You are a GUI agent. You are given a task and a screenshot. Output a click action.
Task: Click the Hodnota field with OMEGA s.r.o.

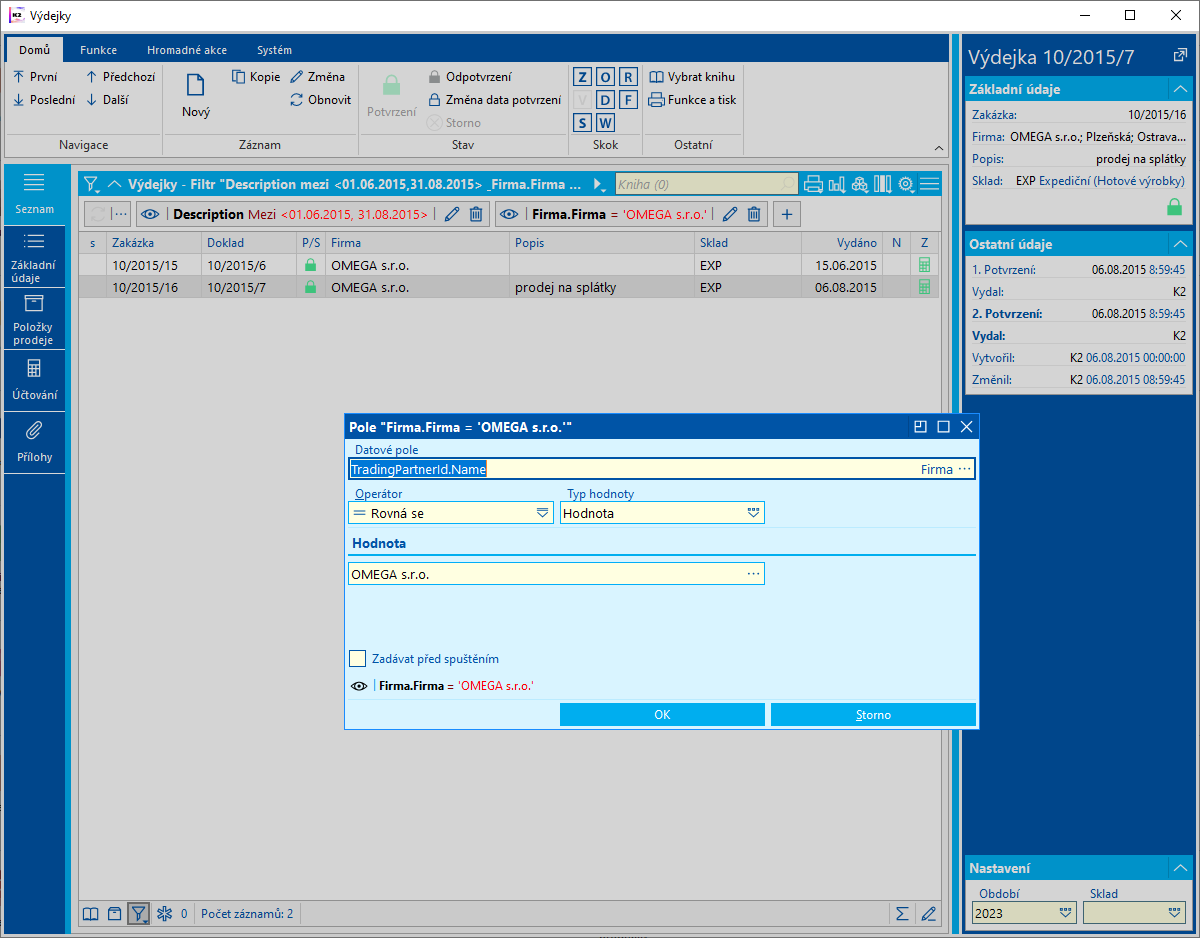coord(545,574)
